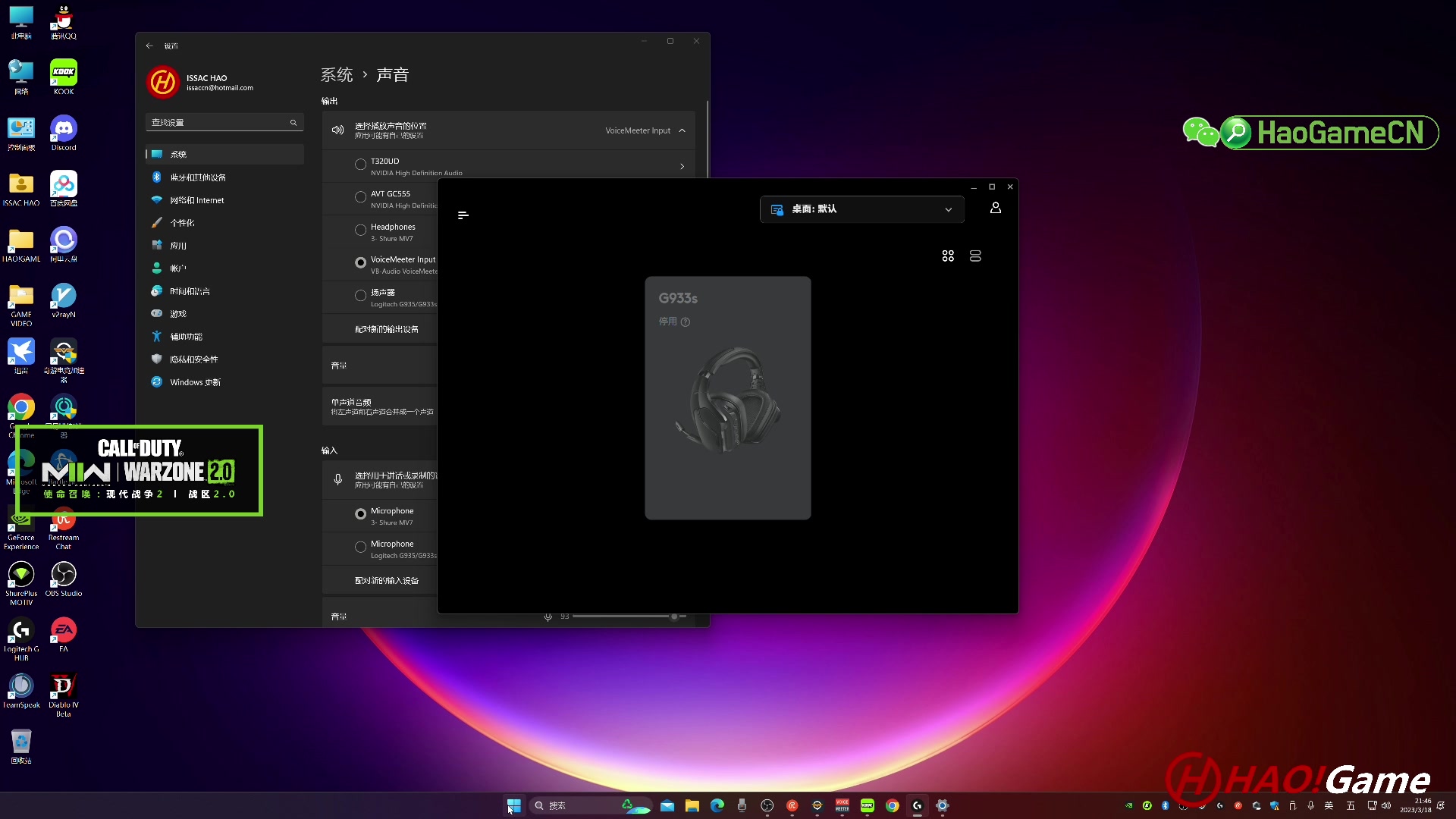Mute the input microphone icon
1456x819 pixels.
click(x=548, y=617)
